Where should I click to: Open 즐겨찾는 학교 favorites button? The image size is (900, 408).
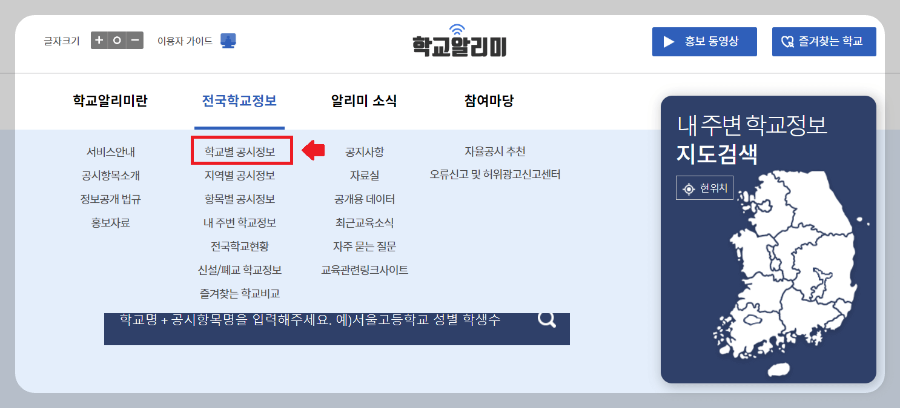coord(824,41)
